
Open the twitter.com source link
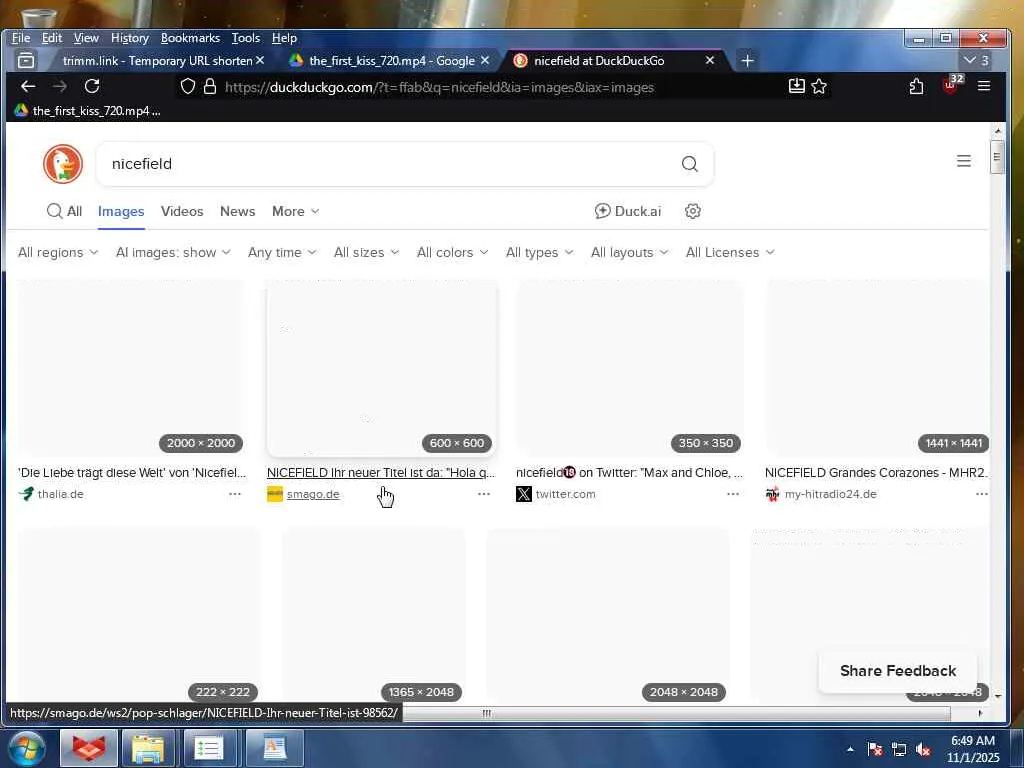566,494
